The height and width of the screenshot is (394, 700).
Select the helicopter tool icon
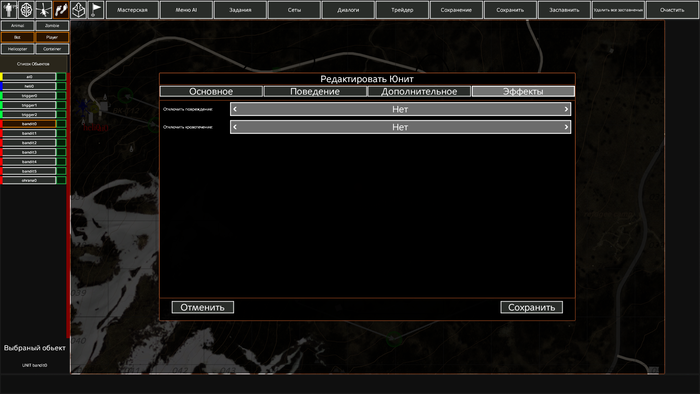click(44, 9)
